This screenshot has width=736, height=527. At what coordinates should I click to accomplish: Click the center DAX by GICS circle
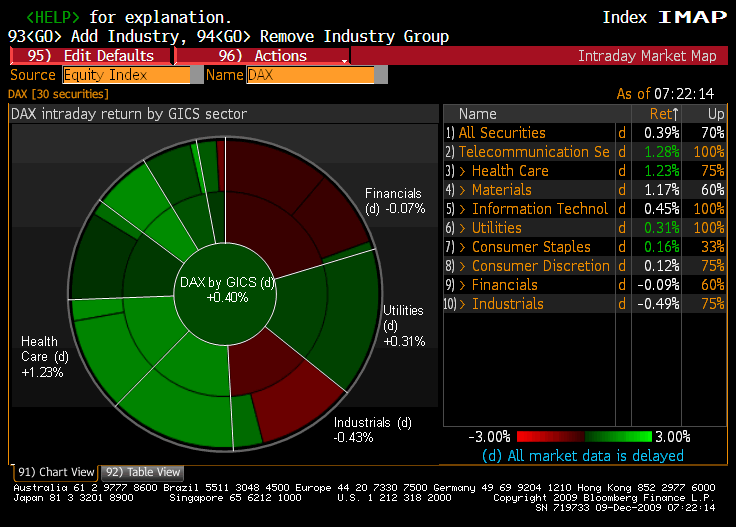[x=227, y=290]
